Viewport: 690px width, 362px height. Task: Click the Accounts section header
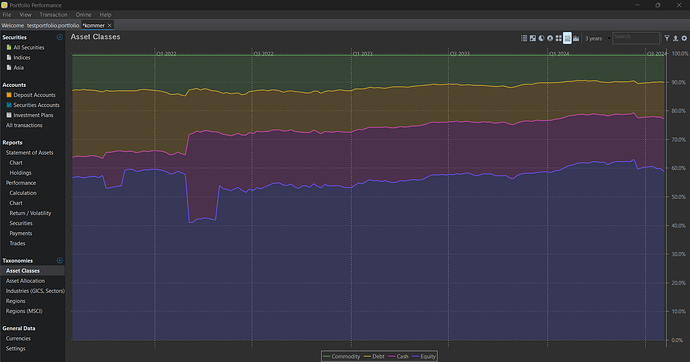[14, 85]
